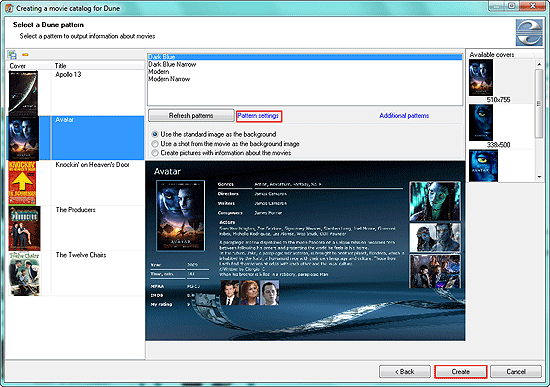Click the Avatar poster in the preview

click(x=180, y=215)
